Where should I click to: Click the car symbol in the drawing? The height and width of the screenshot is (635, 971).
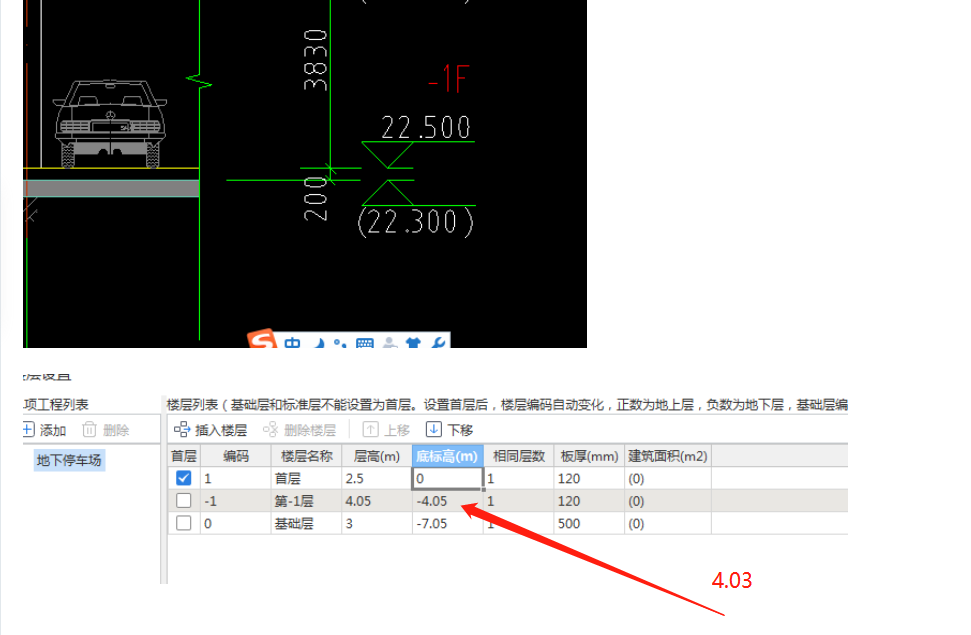click(x=110, y=123)
